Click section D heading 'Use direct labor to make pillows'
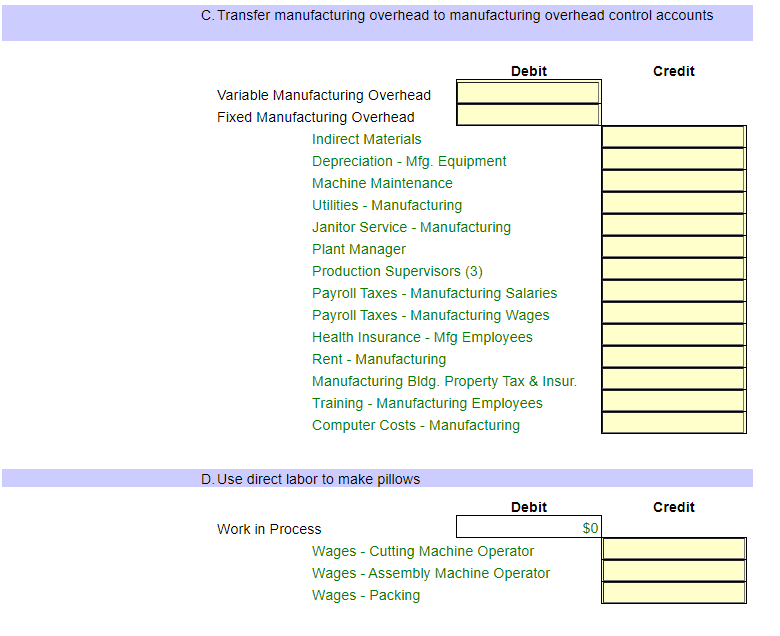The image size is (780, 636). [310, 479]
